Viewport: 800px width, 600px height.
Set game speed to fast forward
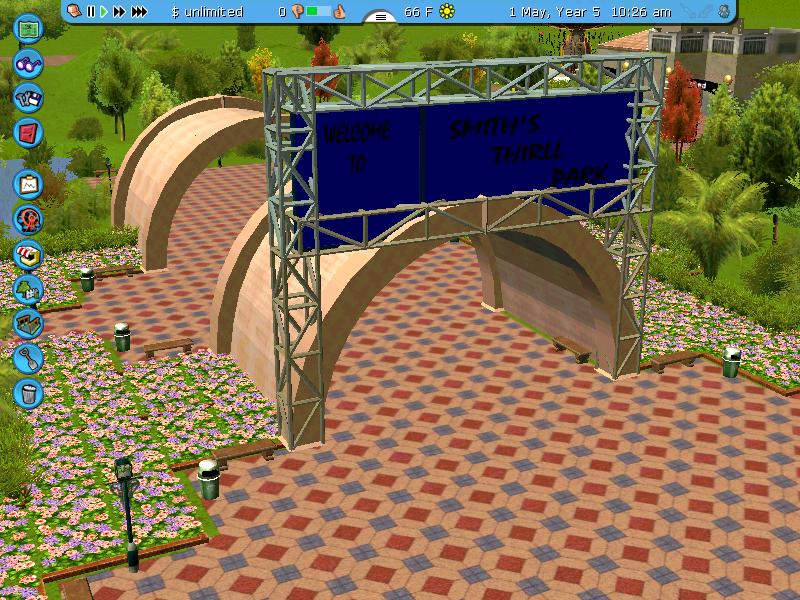click(119, 11)
